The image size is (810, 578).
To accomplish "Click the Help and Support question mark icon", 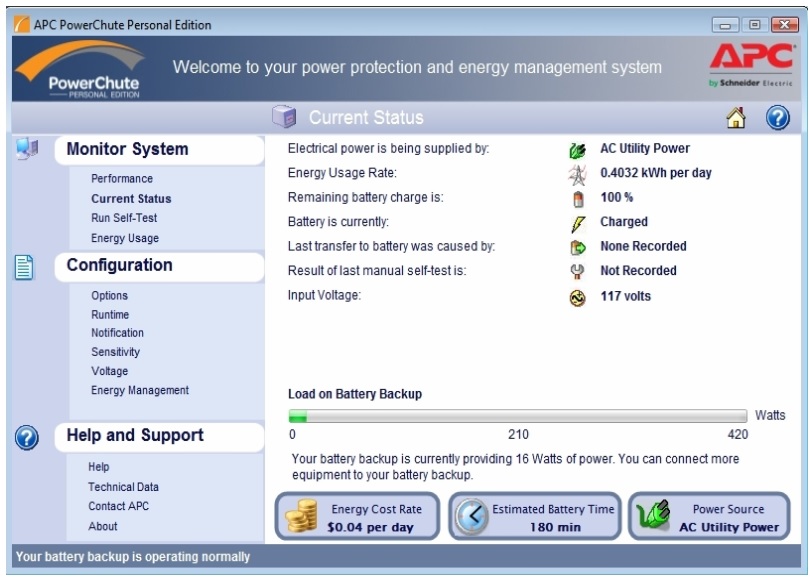I will click(26, 438).
